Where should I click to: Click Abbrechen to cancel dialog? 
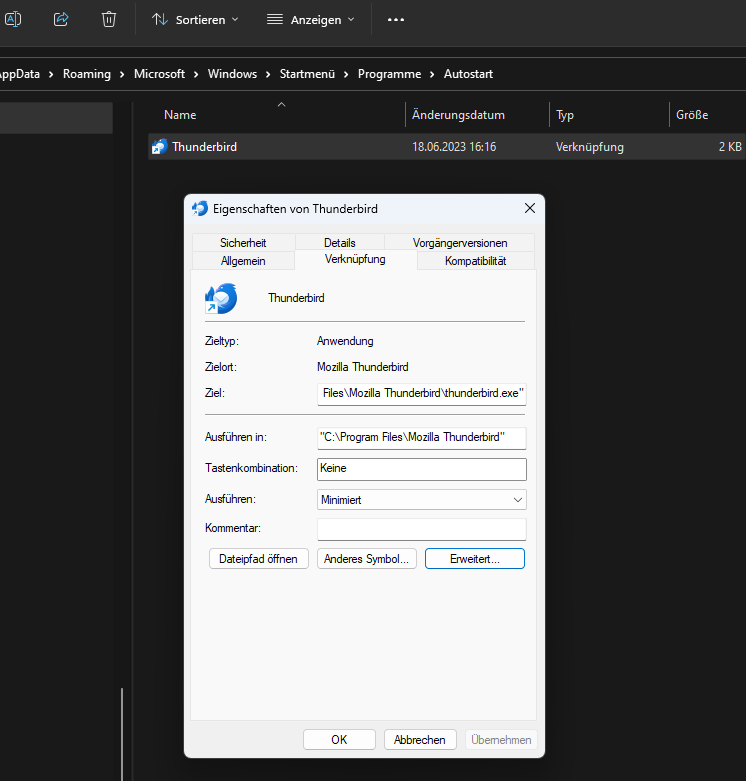pos(420,740)
